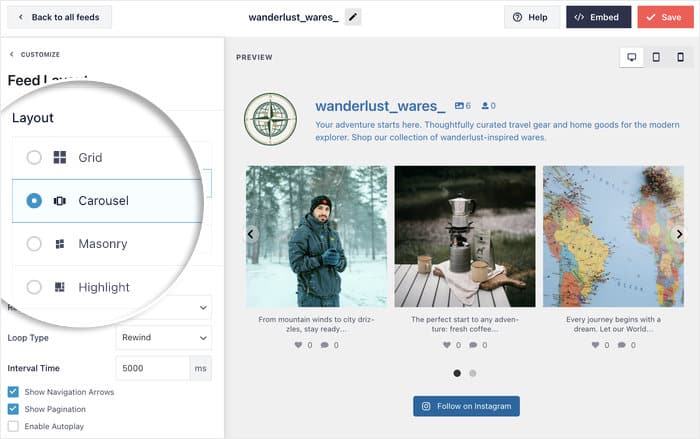Go to second carousel pagination dot
700x439 pixels.
tap(473, 373)
